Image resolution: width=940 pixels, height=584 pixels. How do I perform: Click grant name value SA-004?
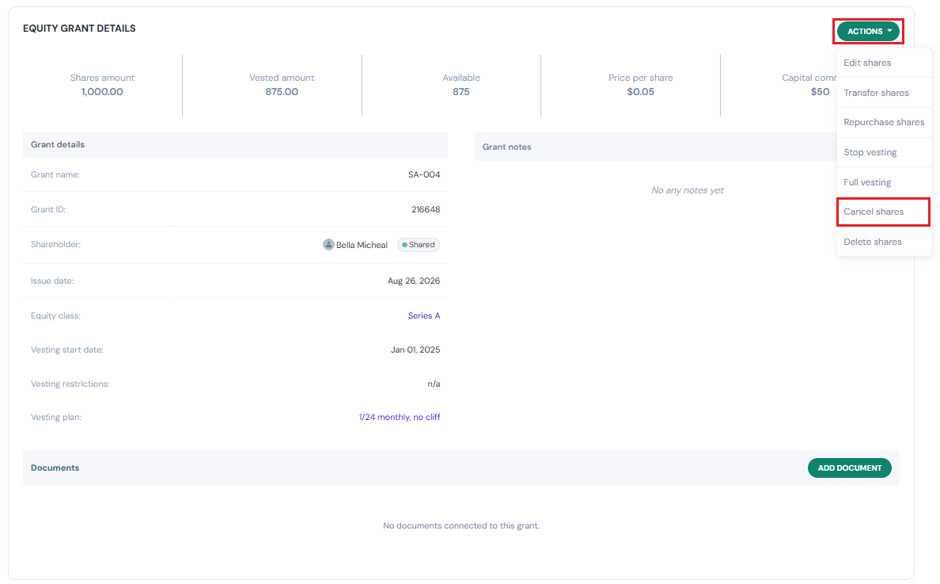[x=424, y=174]
